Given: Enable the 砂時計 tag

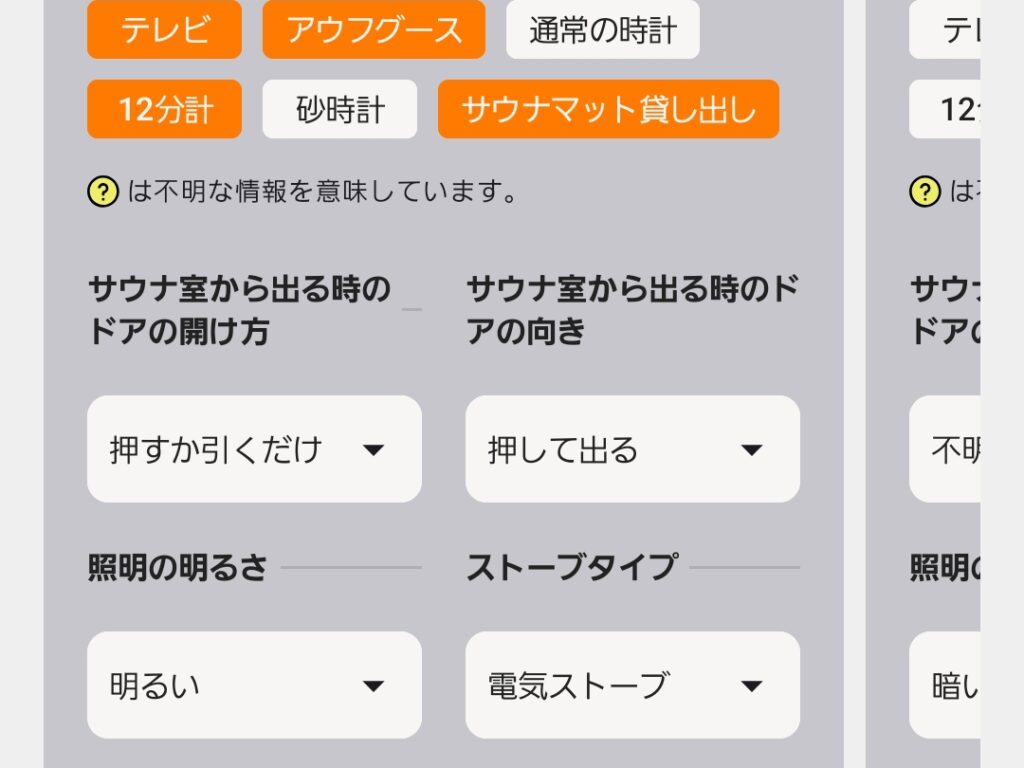Looking at the screenshot, I should 339,109.
